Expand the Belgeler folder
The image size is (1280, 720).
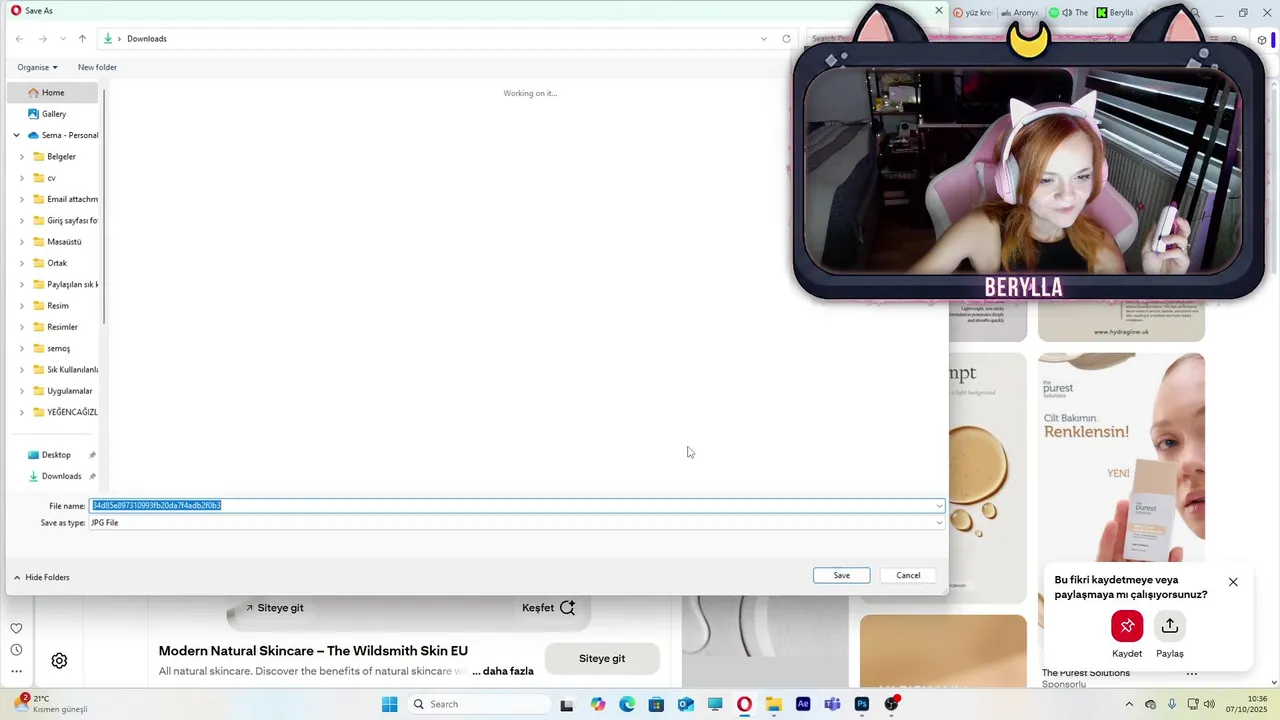pyautogui.click(x=22, y=157)
